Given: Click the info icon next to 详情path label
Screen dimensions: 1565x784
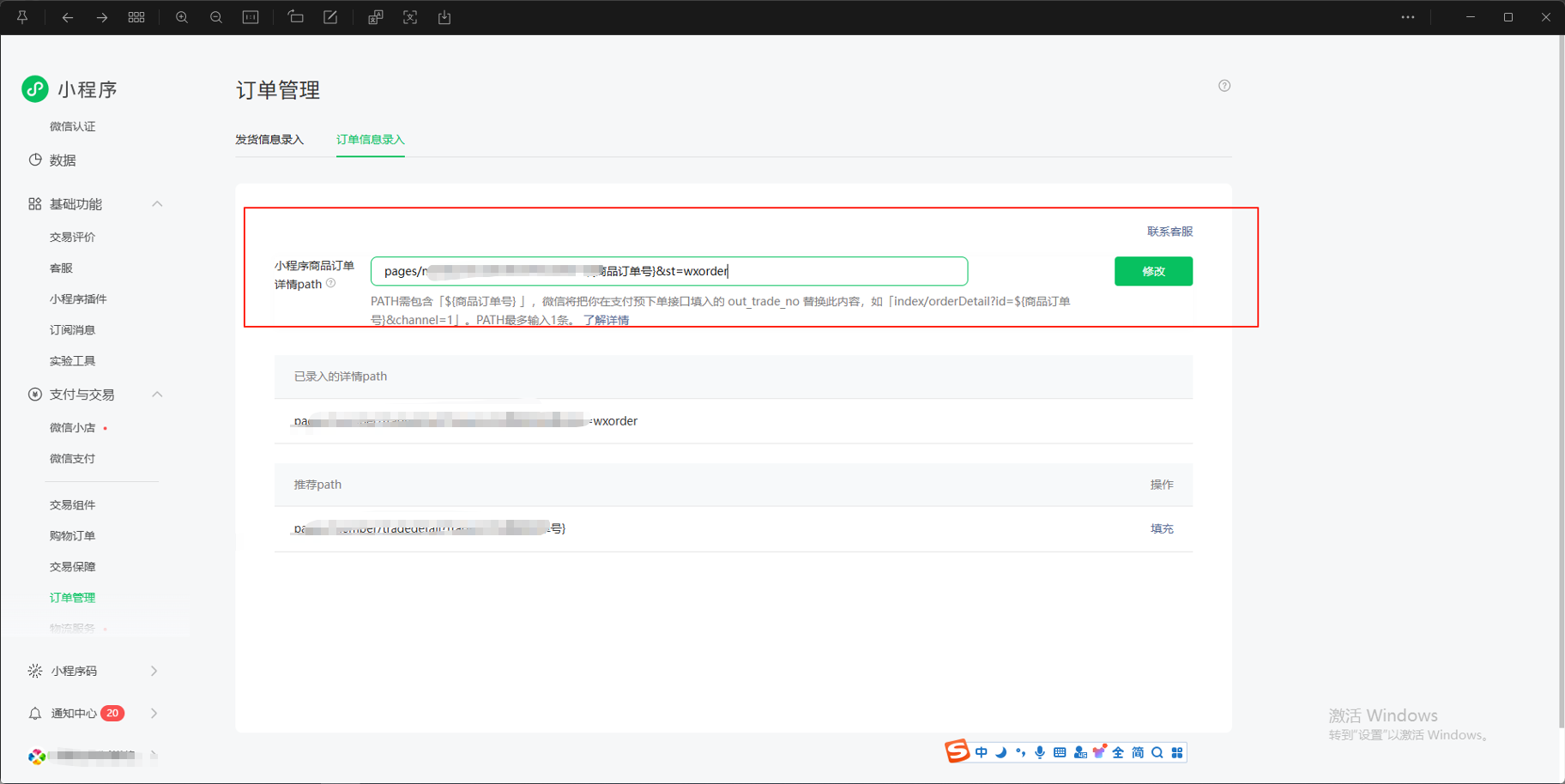Looking at the screenshot, I should click(331, 283).
